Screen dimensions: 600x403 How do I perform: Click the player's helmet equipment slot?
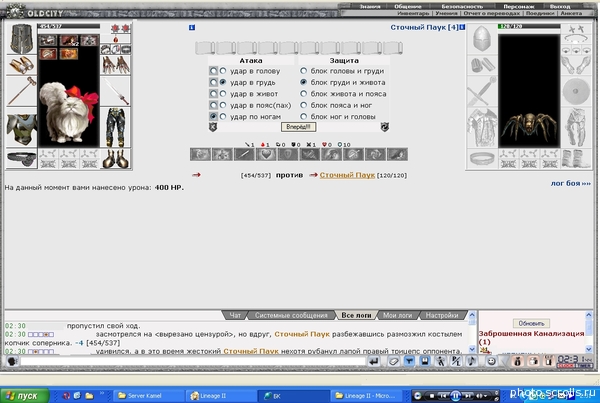pos(21,39)
